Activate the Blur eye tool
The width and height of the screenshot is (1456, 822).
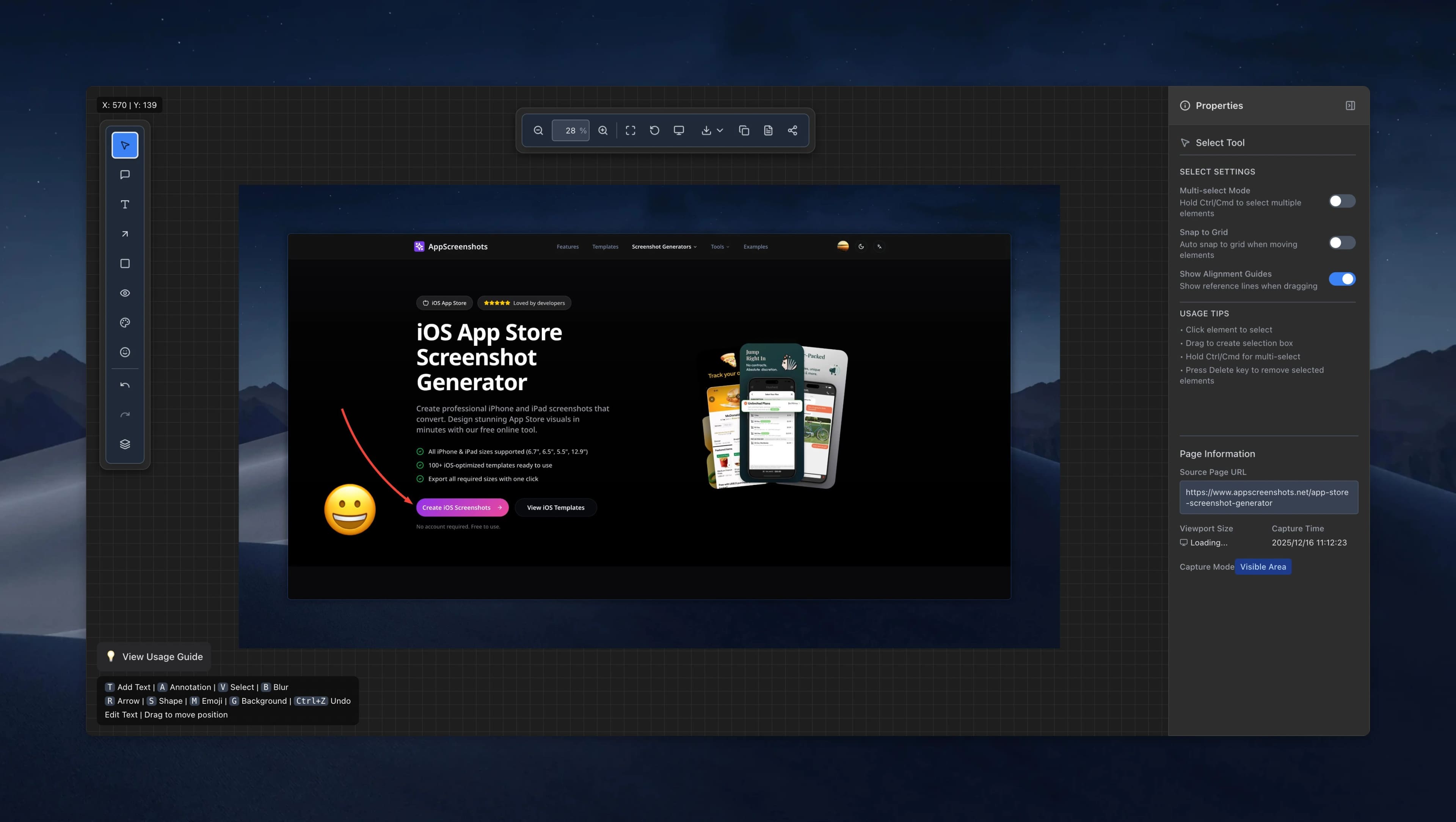tap(125, 293)
